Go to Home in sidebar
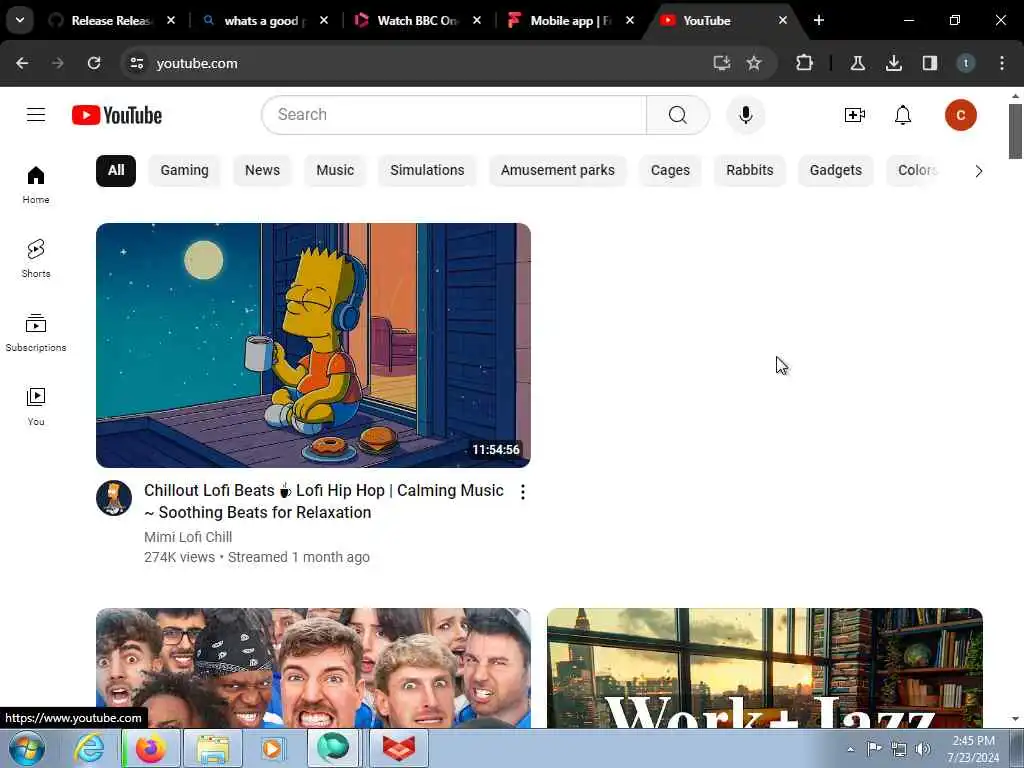This screenshot has height=768, width=1024. click(36, 185)
